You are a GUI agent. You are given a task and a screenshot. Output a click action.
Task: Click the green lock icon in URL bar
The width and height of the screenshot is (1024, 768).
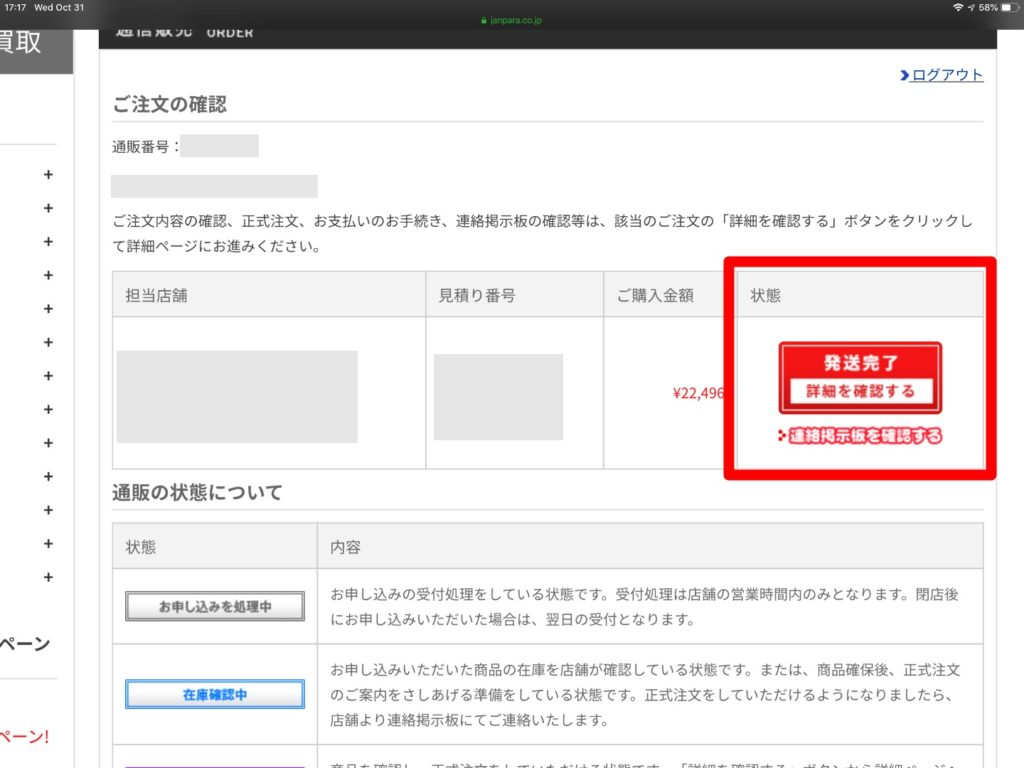pos(484,19)
